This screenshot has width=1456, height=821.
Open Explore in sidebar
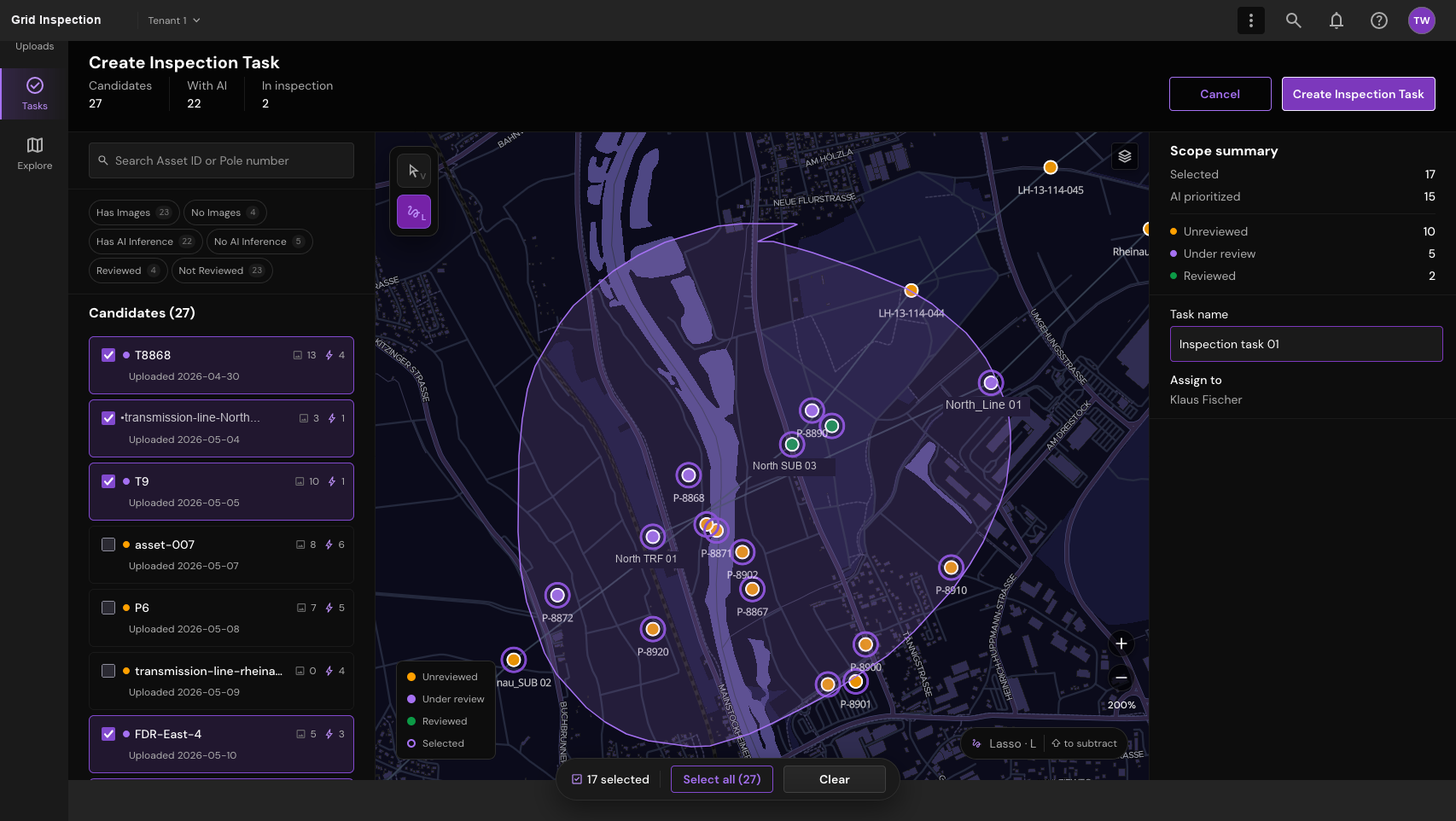(35, 154)
